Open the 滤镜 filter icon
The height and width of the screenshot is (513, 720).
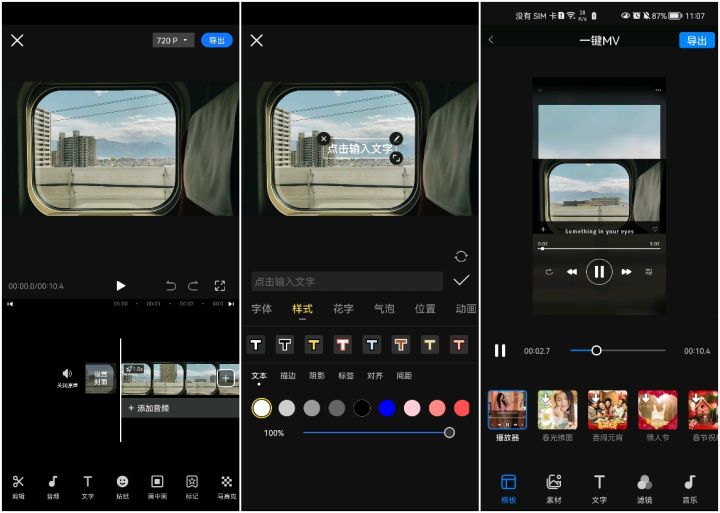[644, 486]
